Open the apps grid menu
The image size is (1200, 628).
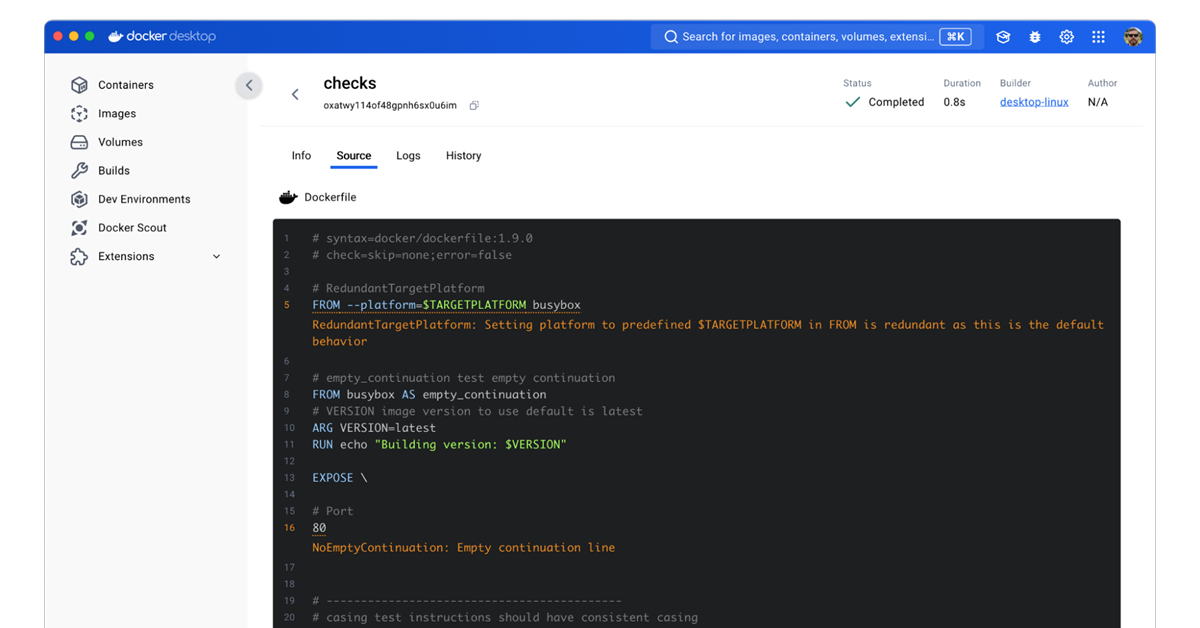(1098, 36)
